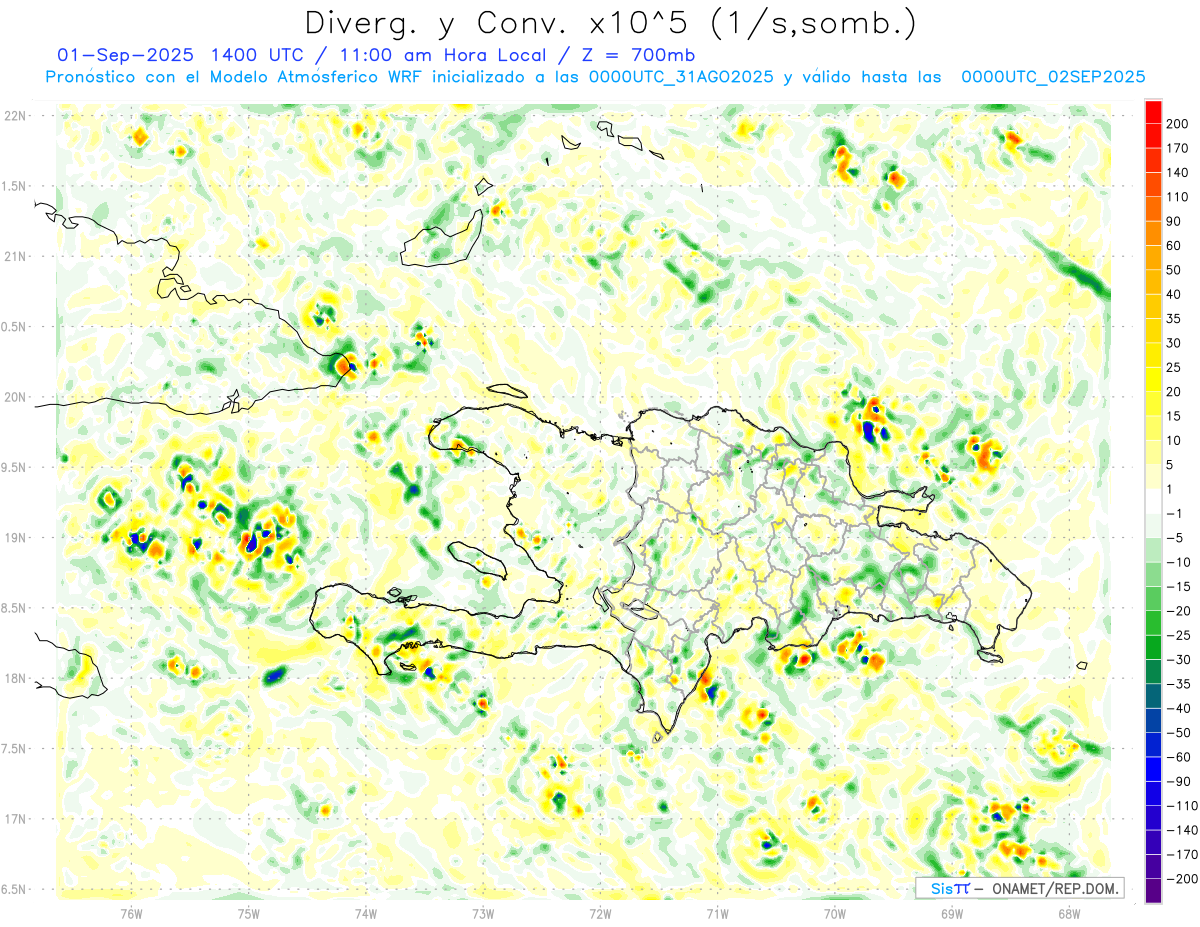Click the negative '-60' colorbar label
This screenshot has height=927, width=1200.
click(1180, 757)
